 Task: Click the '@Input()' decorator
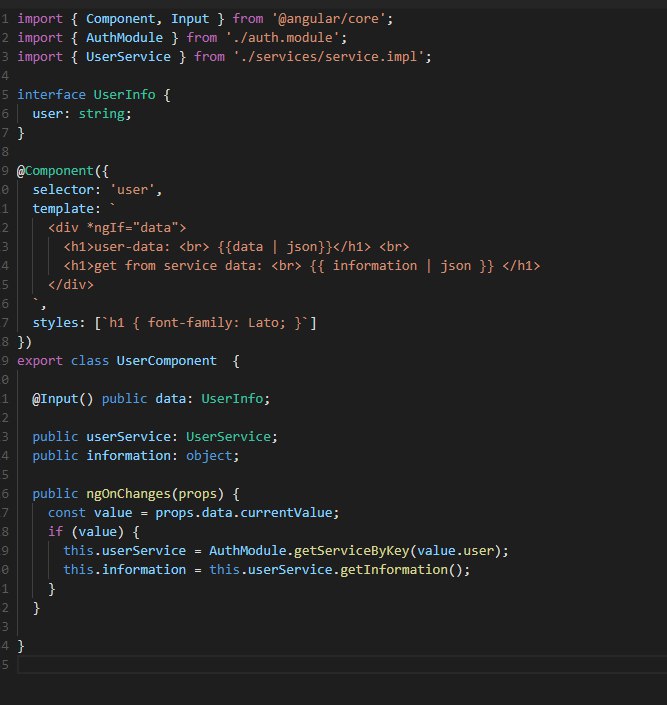pyautogui.click(x=63, y=399)
